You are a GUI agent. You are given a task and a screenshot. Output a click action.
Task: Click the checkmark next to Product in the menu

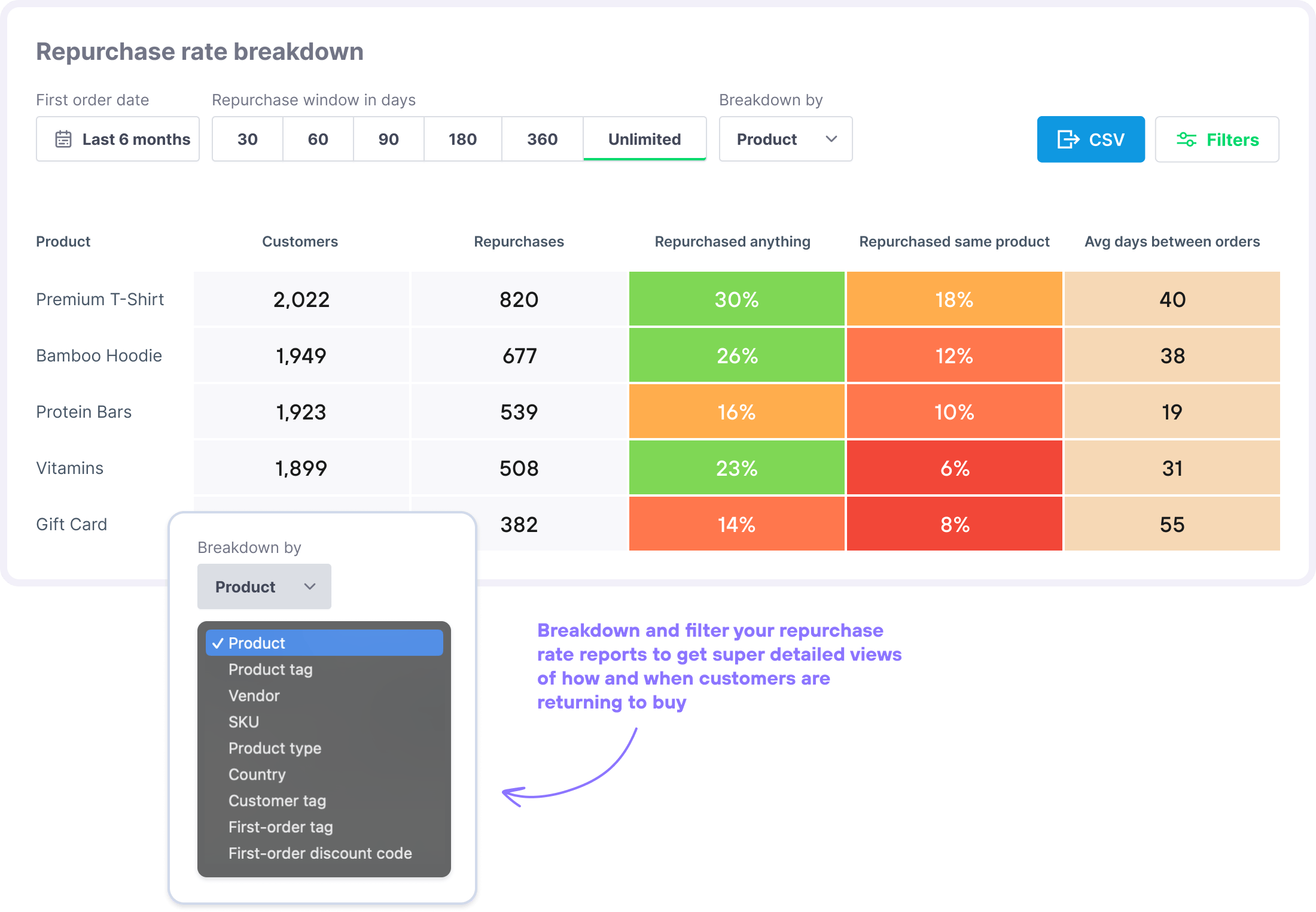point(219,643)
